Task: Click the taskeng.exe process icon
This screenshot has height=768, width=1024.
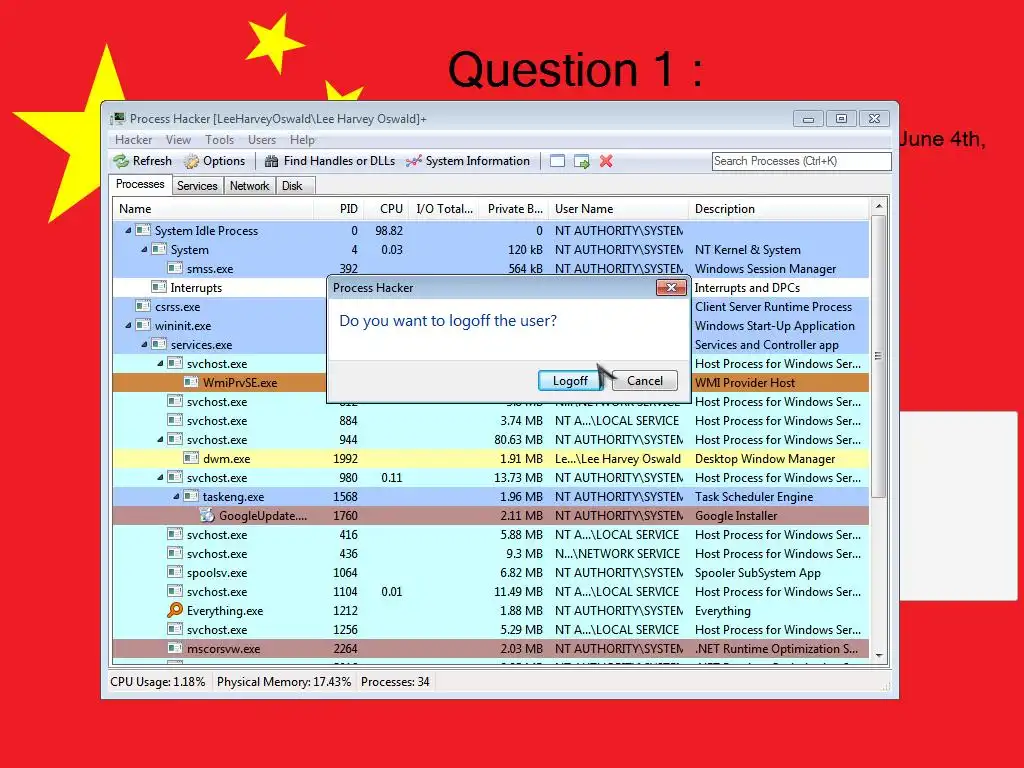Action: pyautogui.click(x=191, y=496)
